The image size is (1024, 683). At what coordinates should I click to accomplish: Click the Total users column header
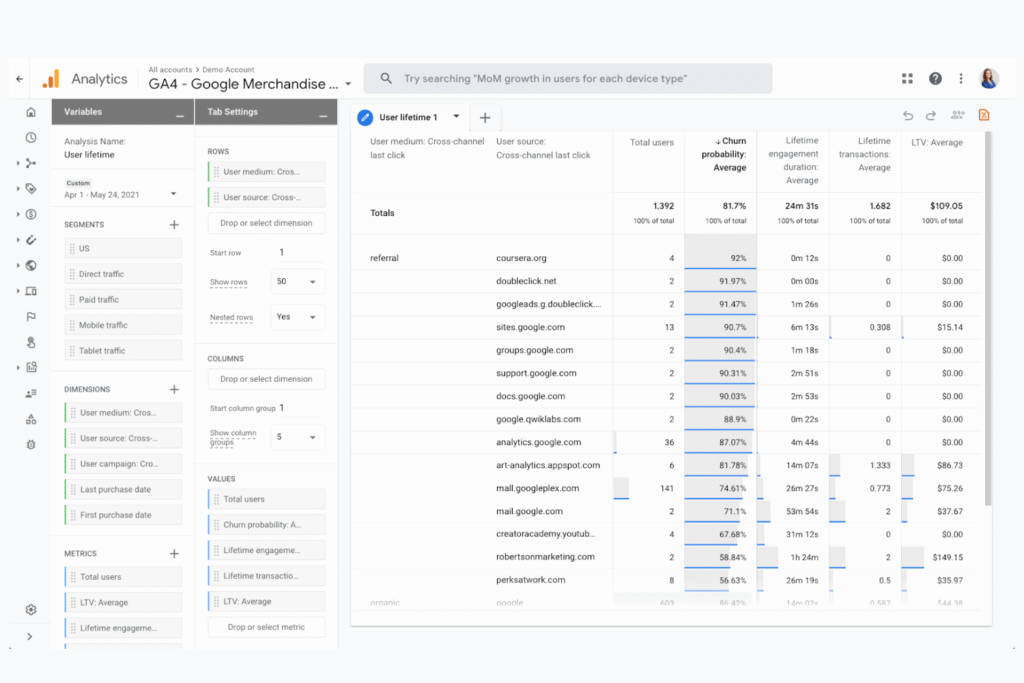click(652, 142)
